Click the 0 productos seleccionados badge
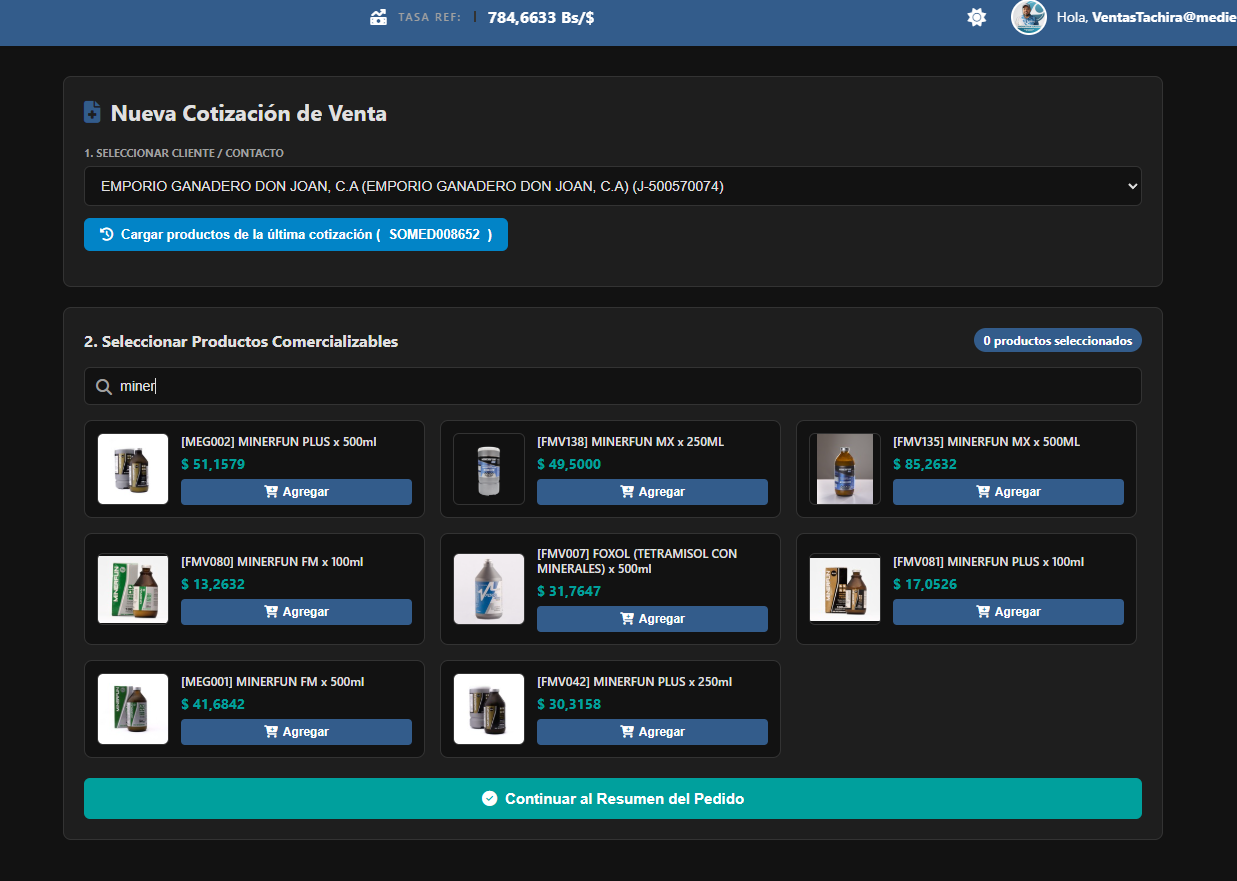The height and width of the screenshot is (881, 1237). pyautogui.click(x=1057, y=341)
